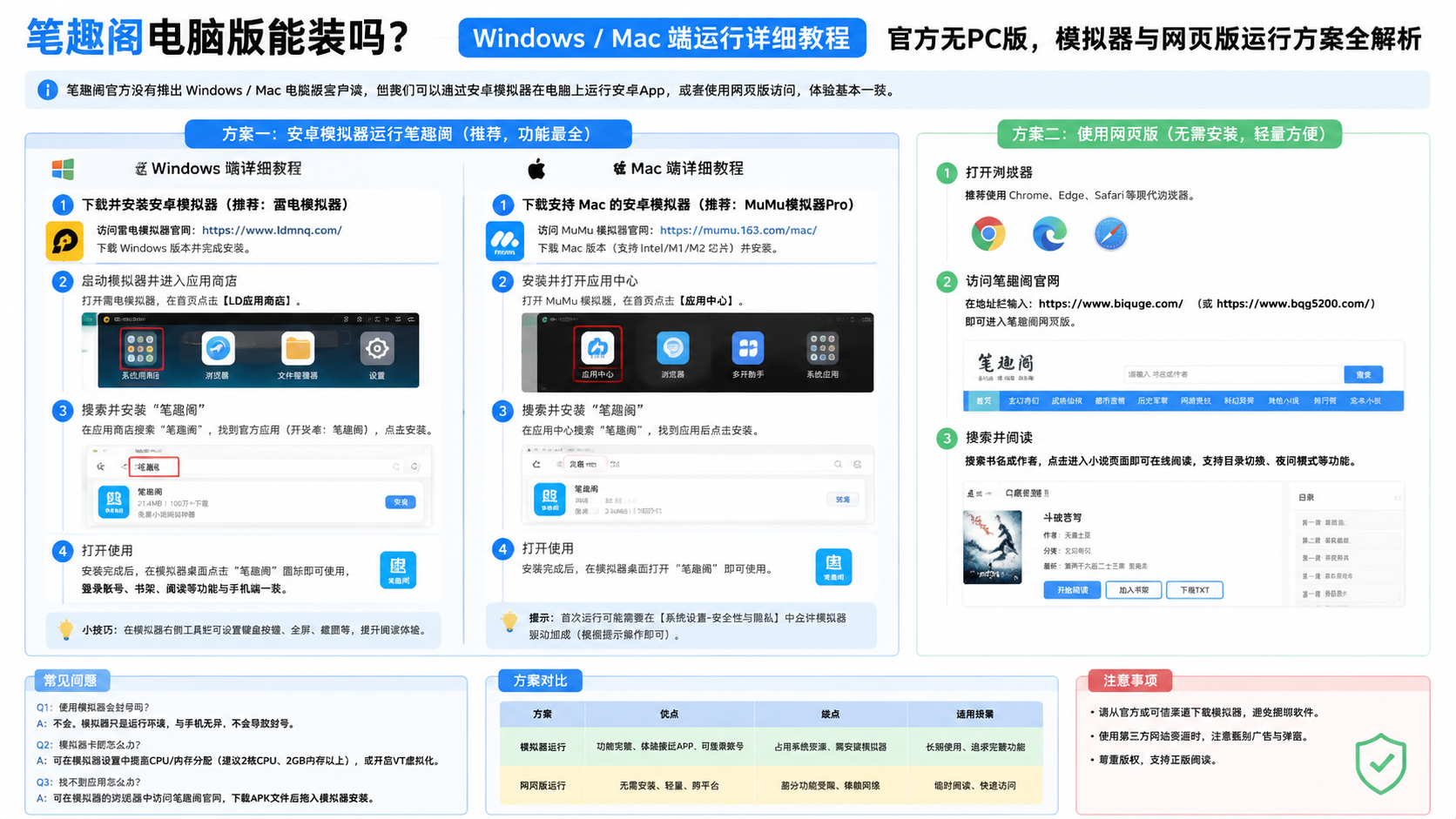
Task: Click the Chrome browser icon
Action: [x=988, y=234]
